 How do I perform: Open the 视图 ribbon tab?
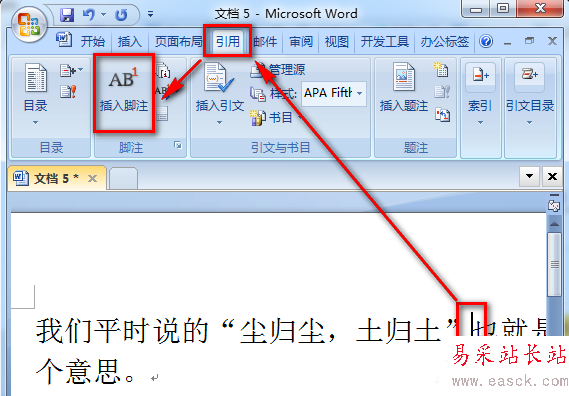(x=336, y=41)
